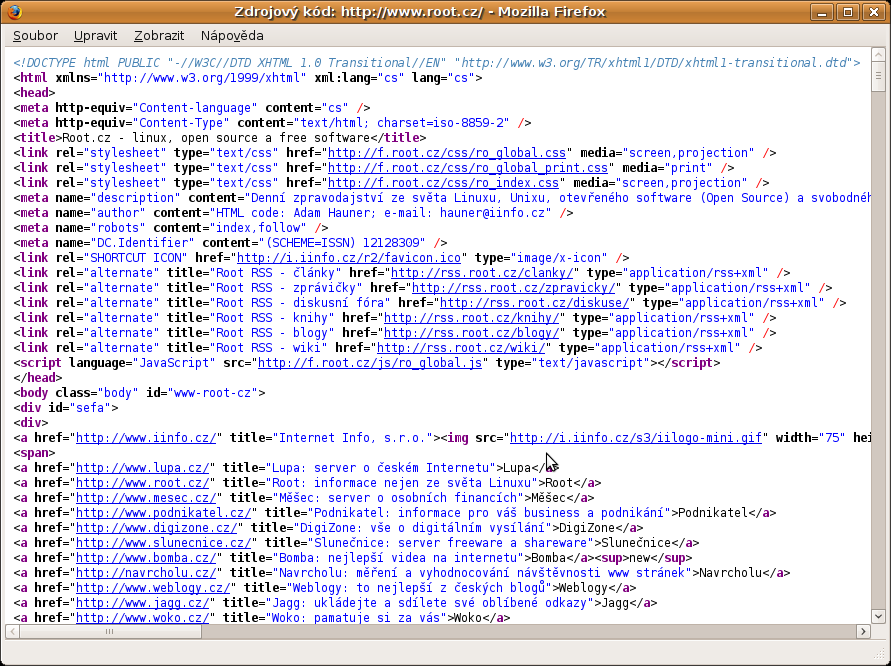This screenshot has height=666, width=891.
Task: Open the www.weblogy.cz link
Action: tap(153, 588)
